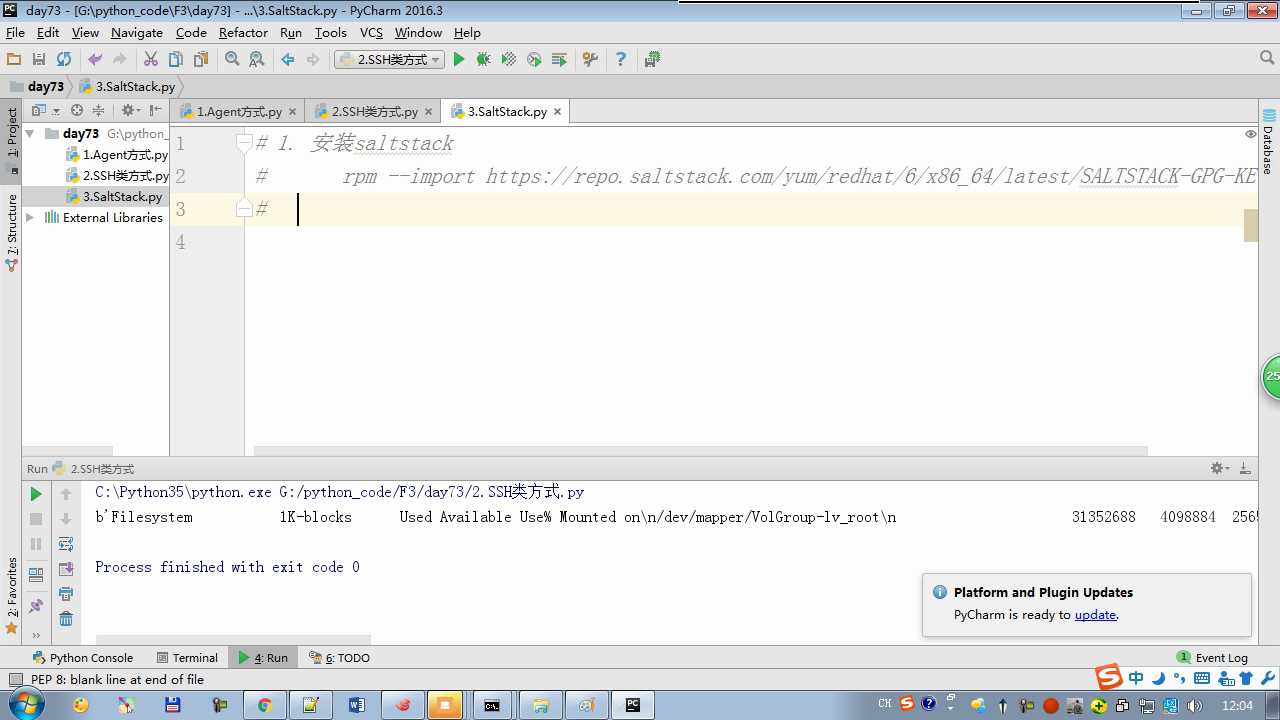This screenshot has width=1280, height=720.
Task: Close the 1.Agent方式.py editor tab
Action: (x=292, y=112)
